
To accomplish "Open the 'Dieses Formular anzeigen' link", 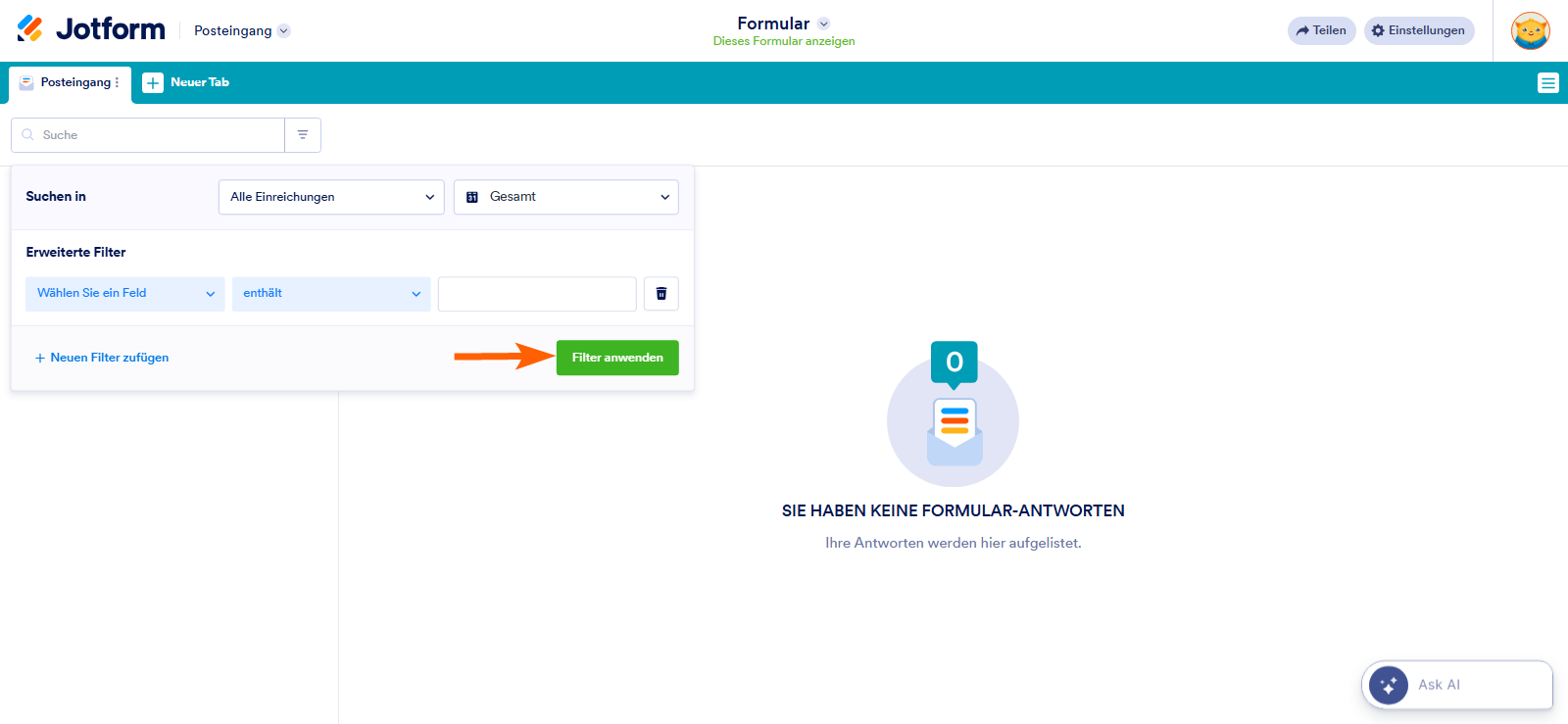I will point(784,41).
